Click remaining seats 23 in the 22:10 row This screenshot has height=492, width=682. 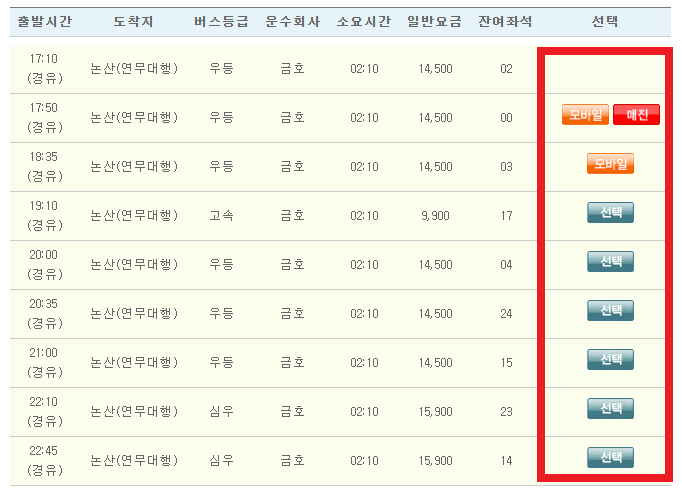pyautogui.click(x=506, y=412)
